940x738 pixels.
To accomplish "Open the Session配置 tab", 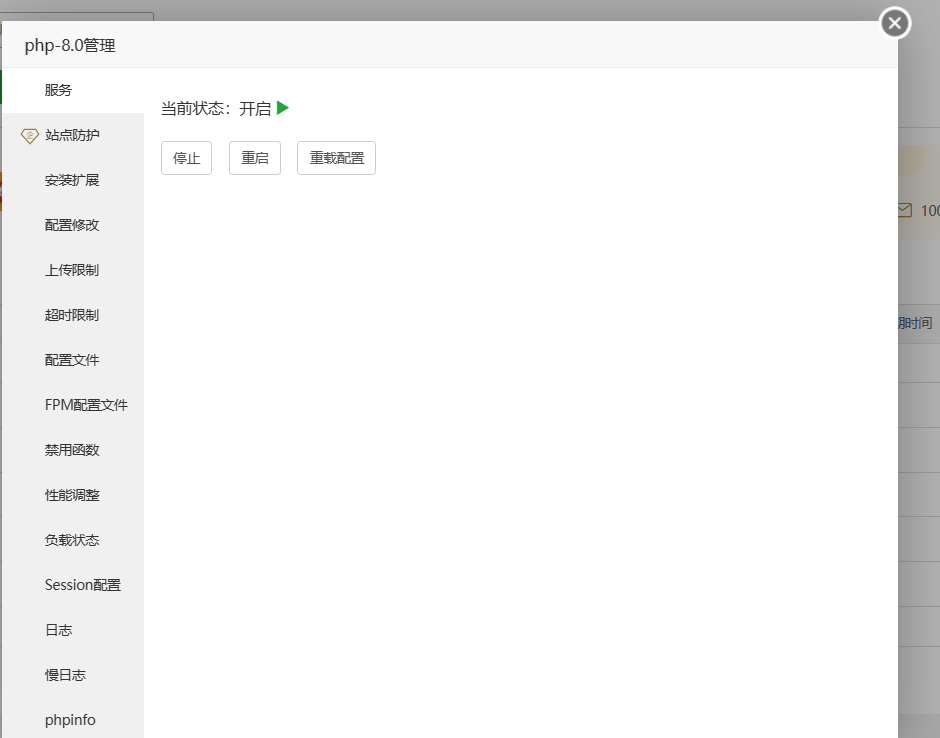I will click(73, 585).
